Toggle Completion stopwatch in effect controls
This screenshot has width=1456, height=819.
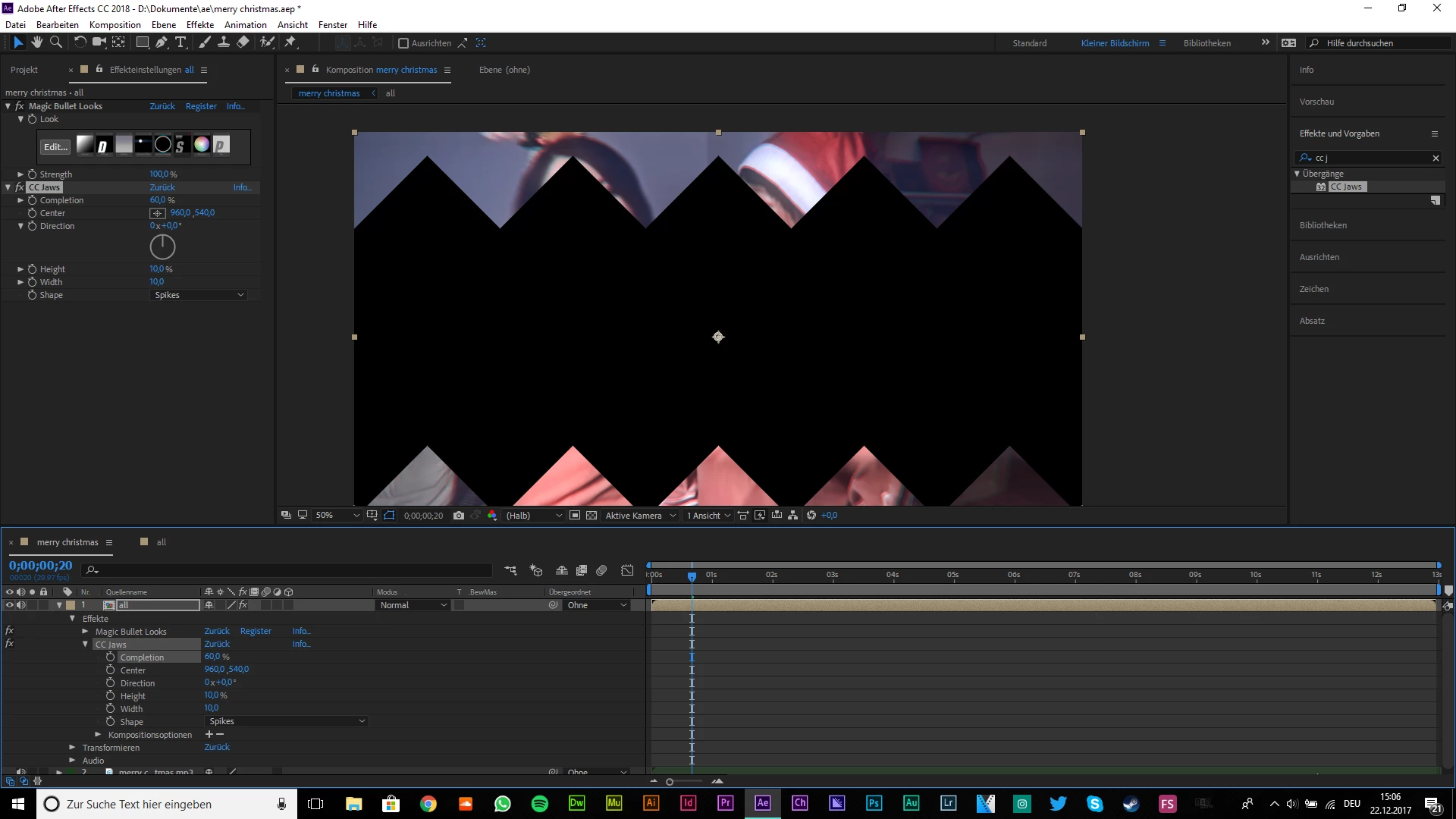click(33, 200)
